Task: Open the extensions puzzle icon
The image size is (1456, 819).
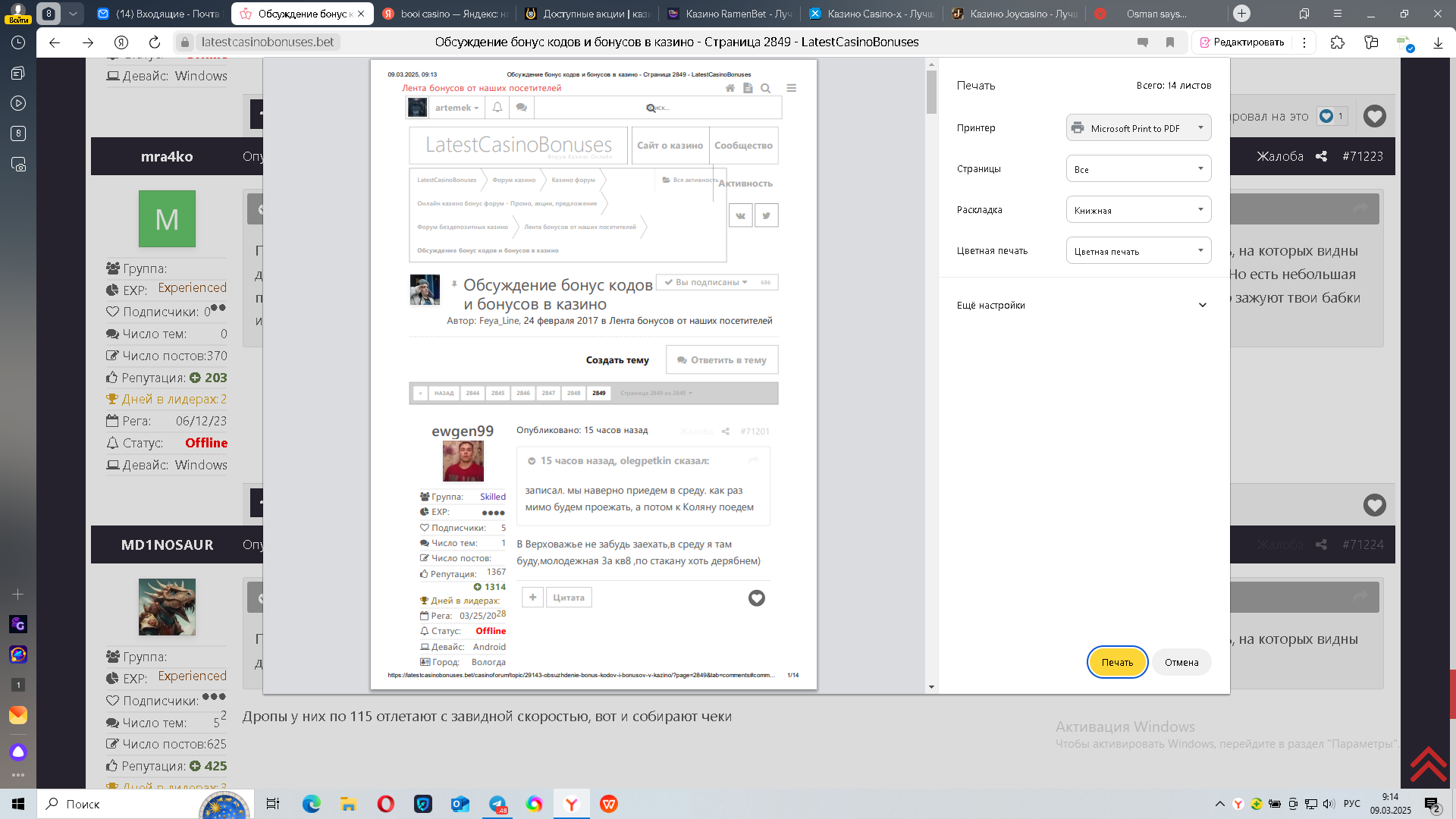Action: 1338,42
